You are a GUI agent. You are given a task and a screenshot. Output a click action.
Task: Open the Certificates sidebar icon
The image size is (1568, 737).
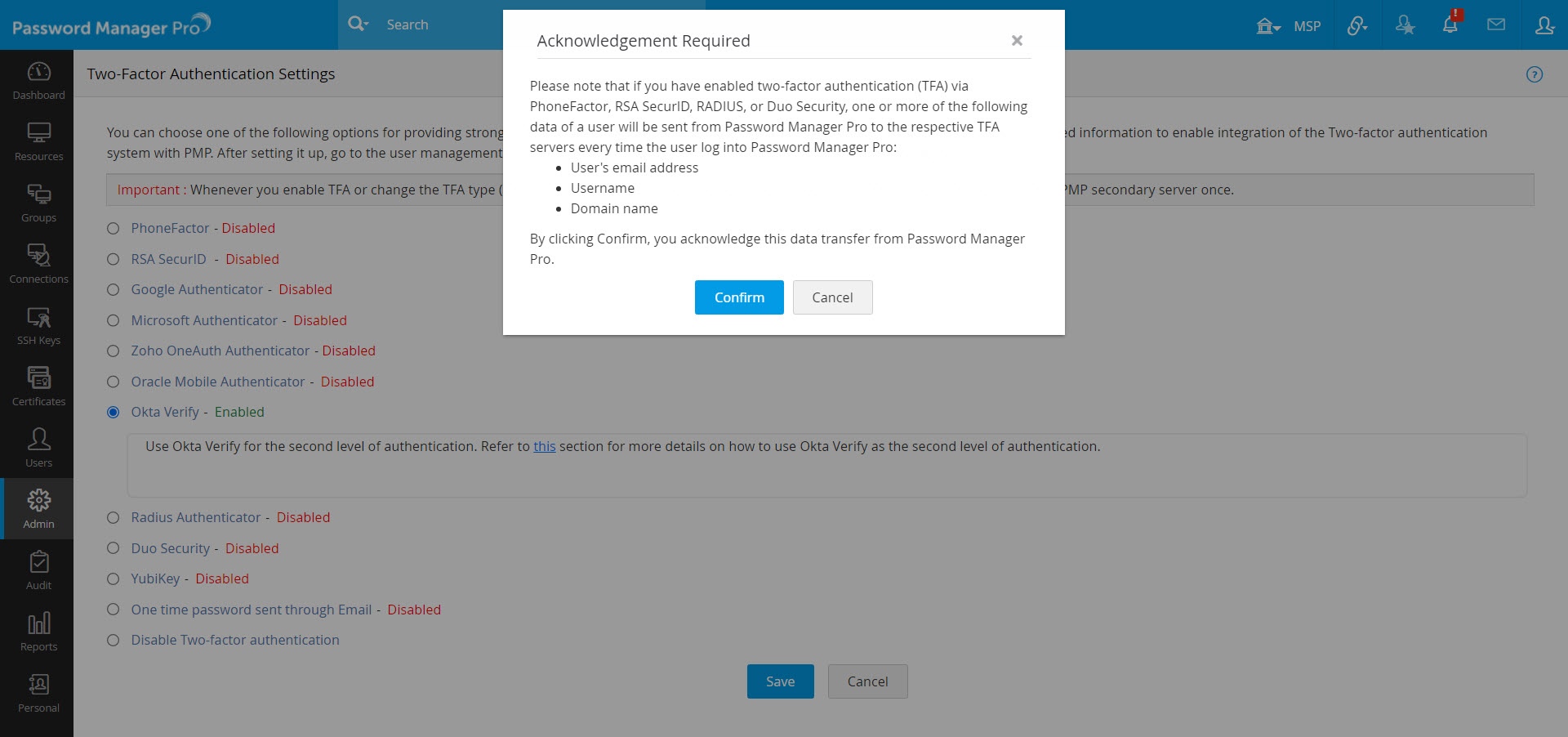(38, 386)
